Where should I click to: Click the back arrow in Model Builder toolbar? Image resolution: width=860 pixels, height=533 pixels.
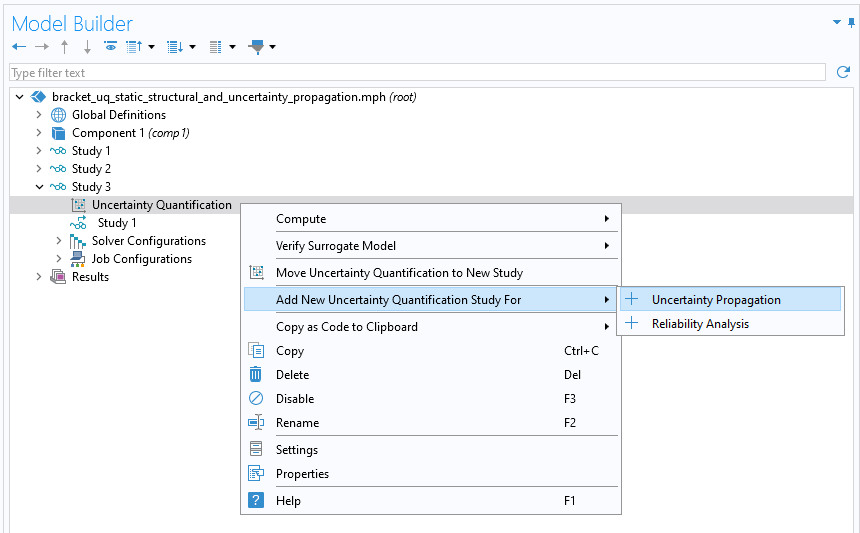tap(19, 47)
